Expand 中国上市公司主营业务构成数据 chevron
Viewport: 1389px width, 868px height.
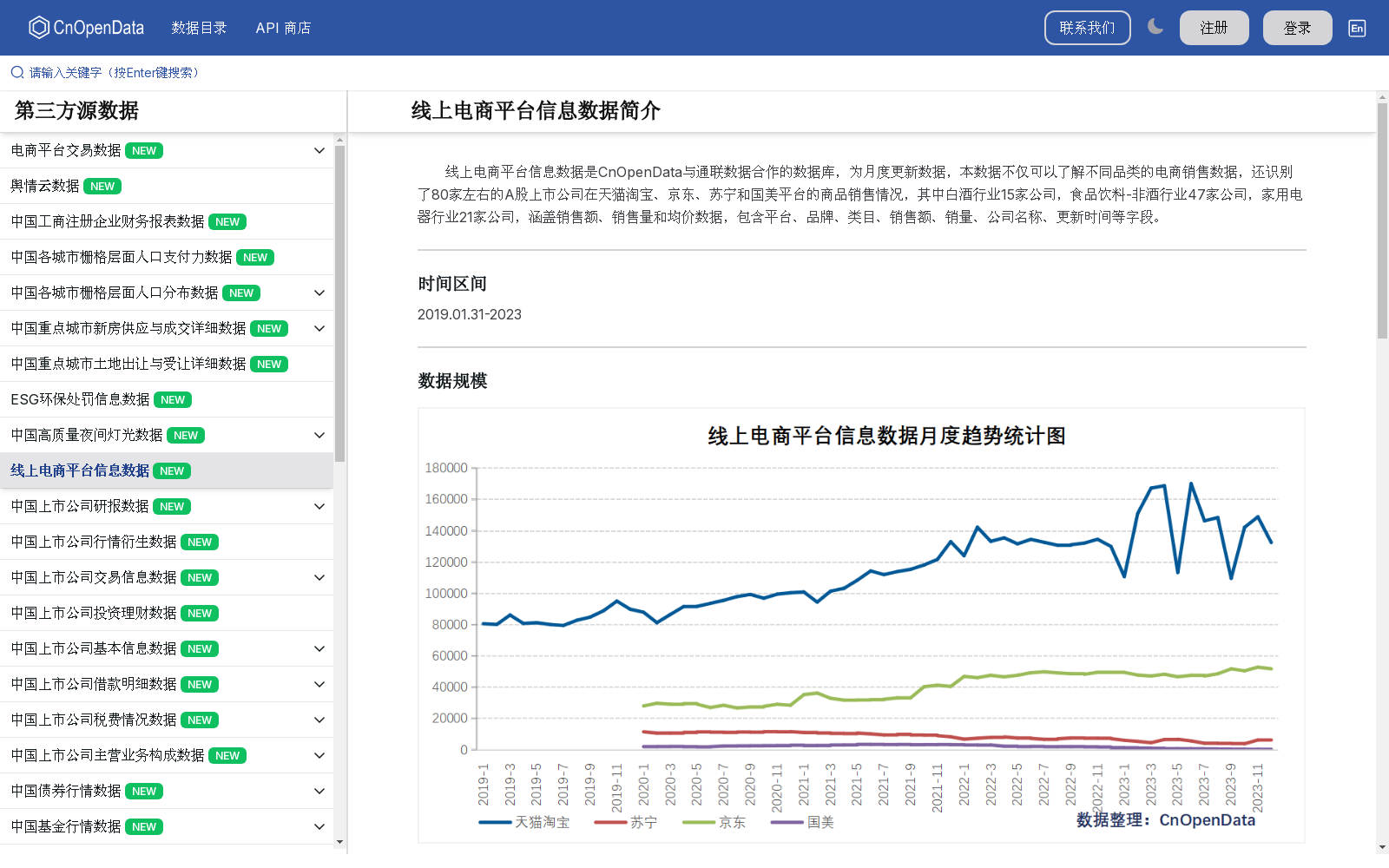(x=319, y=755)
